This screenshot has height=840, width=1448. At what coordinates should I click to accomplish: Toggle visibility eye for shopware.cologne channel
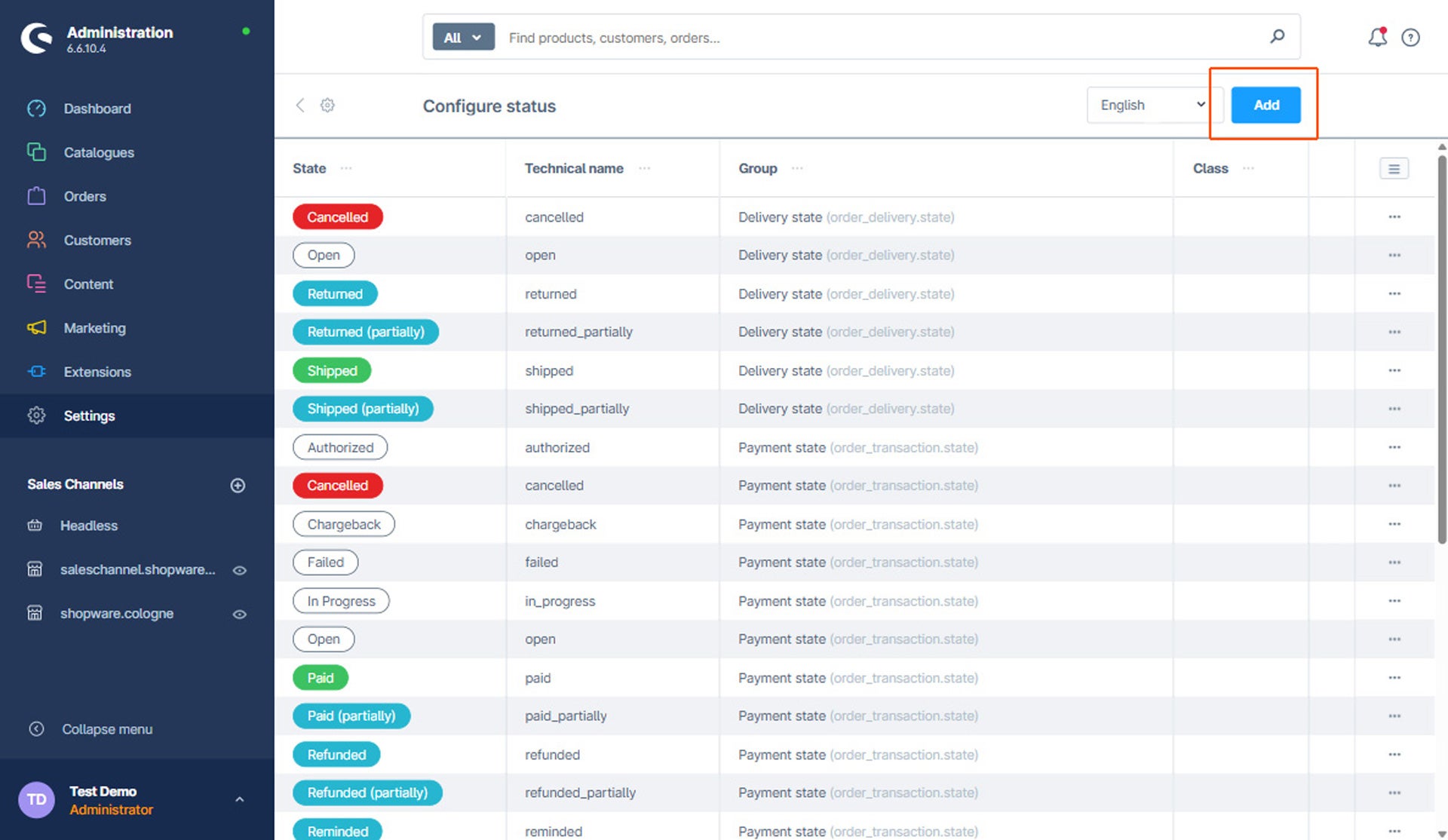240,614
